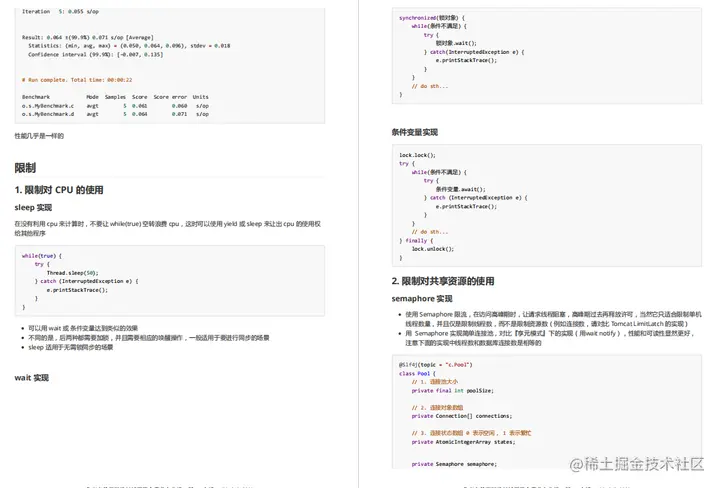Click the 'Thread.sleep(50);' code line
This screenshot has width=720, height=488.
pos(72,273)
